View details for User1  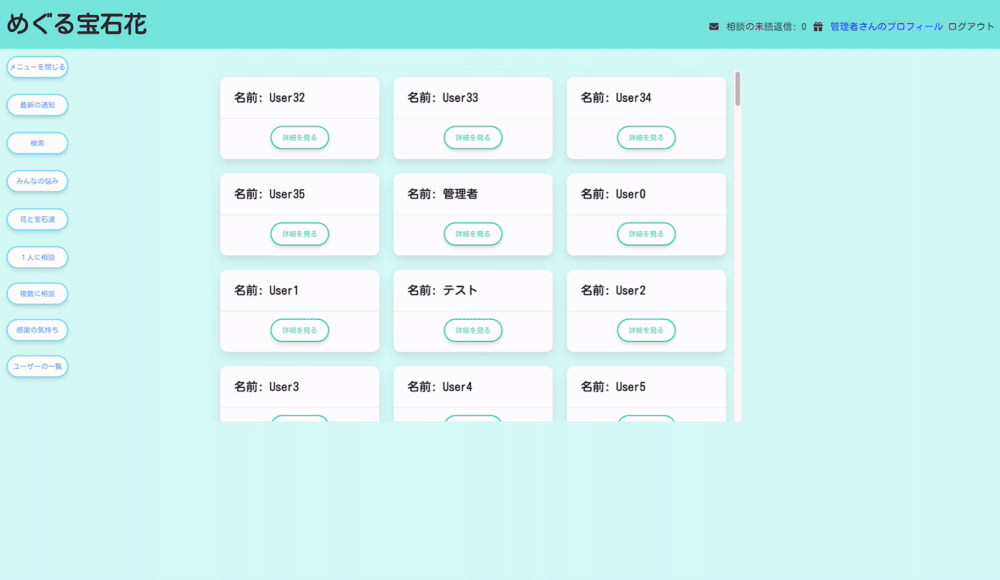(x=300, y=331)
